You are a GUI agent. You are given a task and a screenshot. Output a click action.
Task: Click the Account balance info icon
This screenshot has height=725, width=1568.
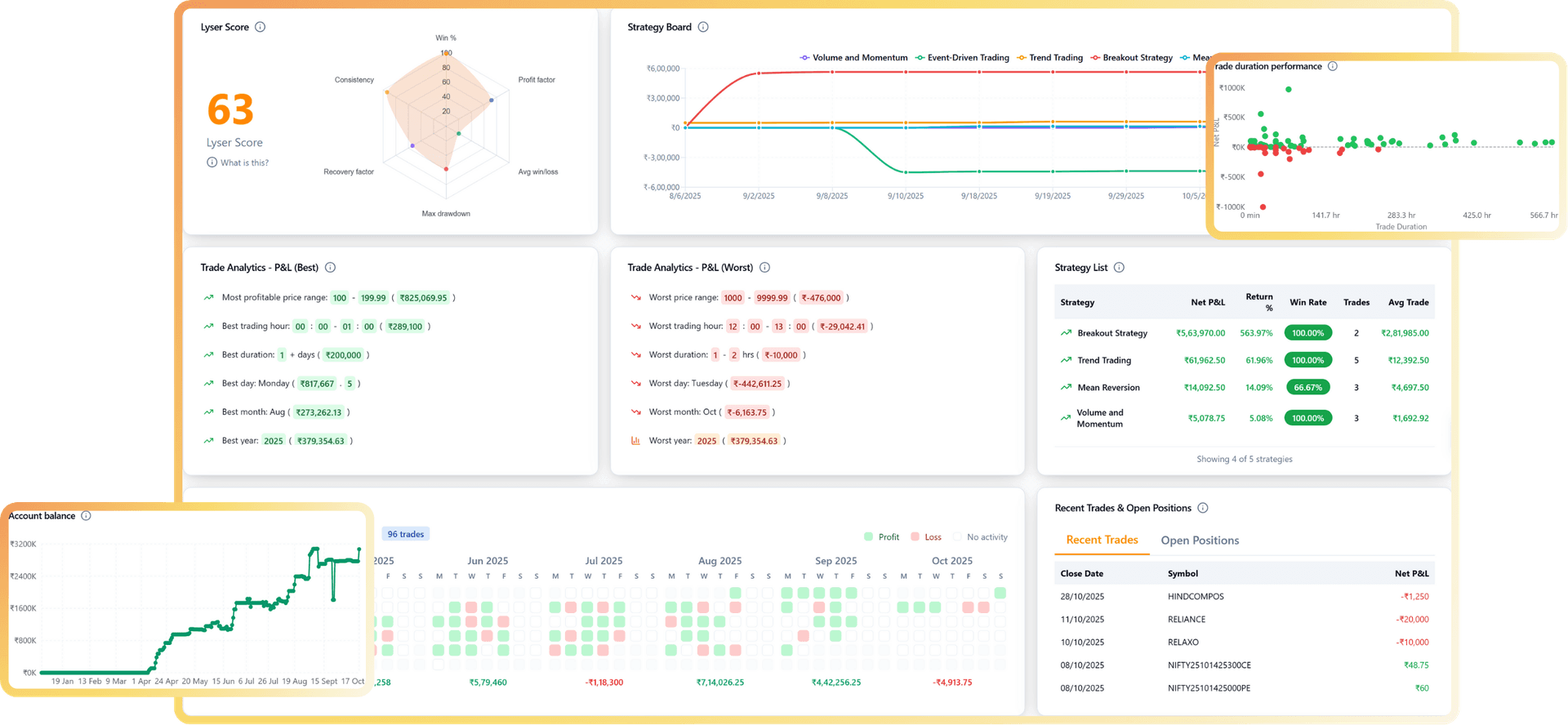click(86, 516)
